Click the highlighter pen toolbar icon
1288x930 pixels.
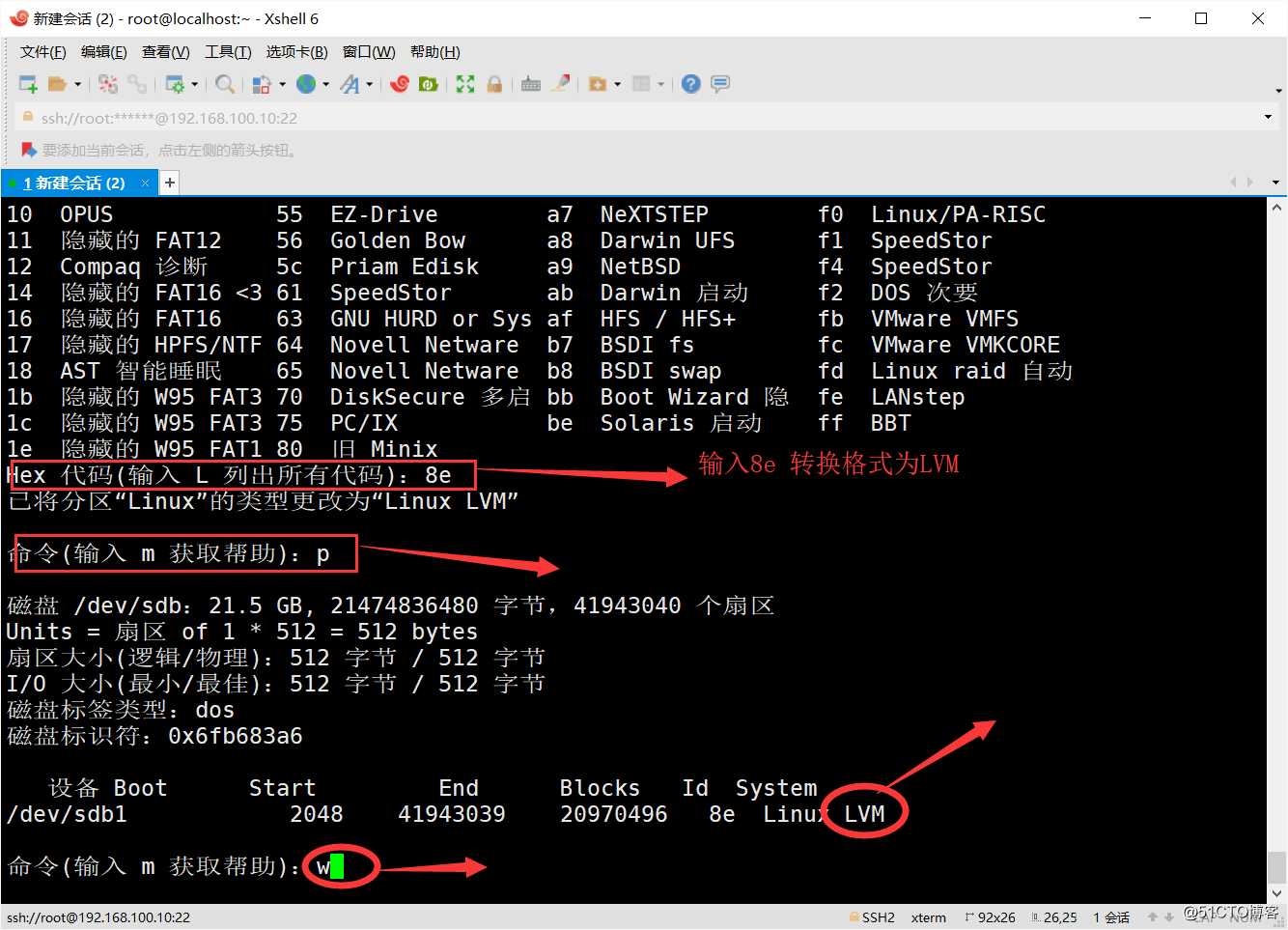point(560,83)
